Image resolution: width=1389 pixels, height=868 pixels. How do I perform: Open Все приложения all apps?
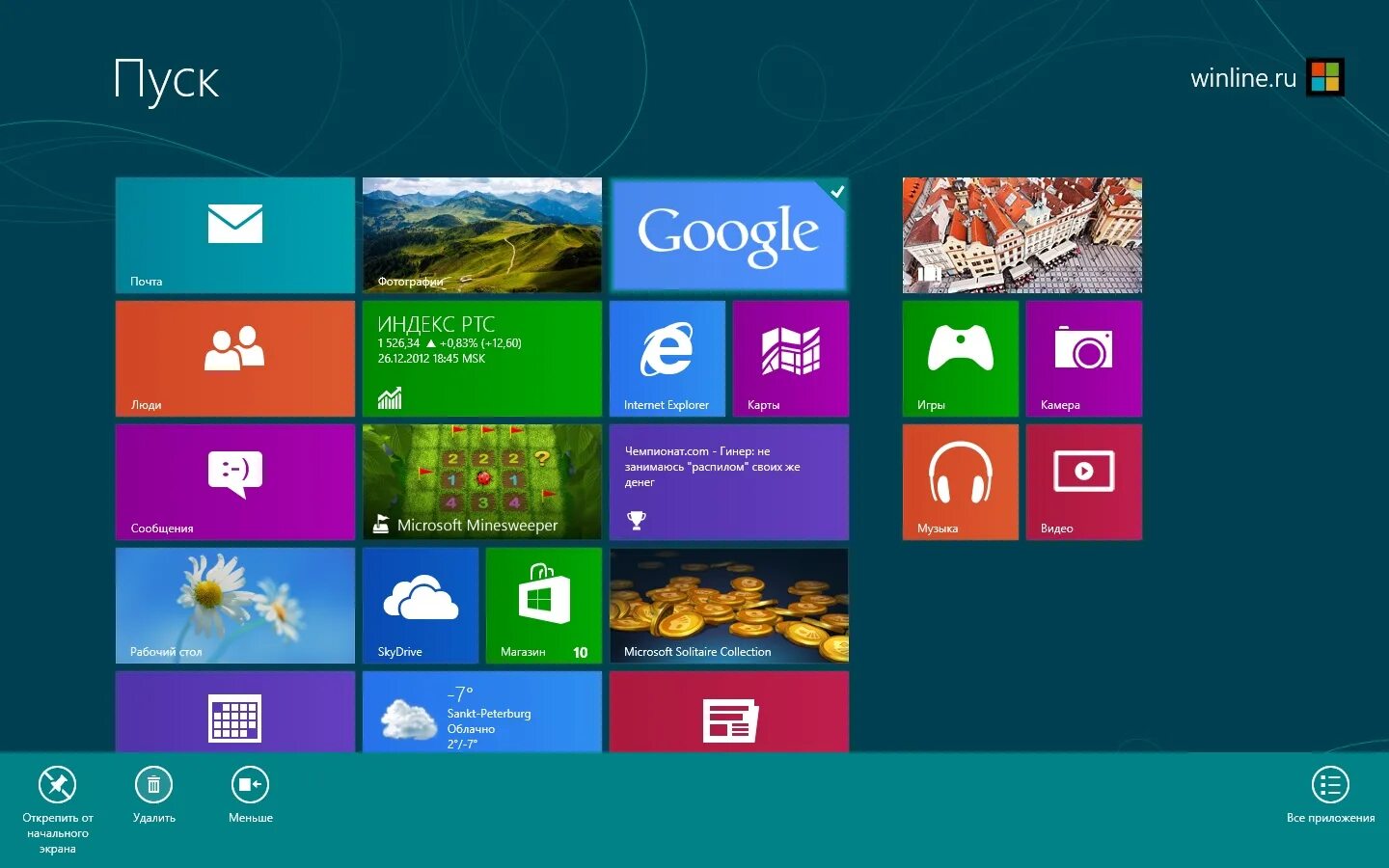1331,795
